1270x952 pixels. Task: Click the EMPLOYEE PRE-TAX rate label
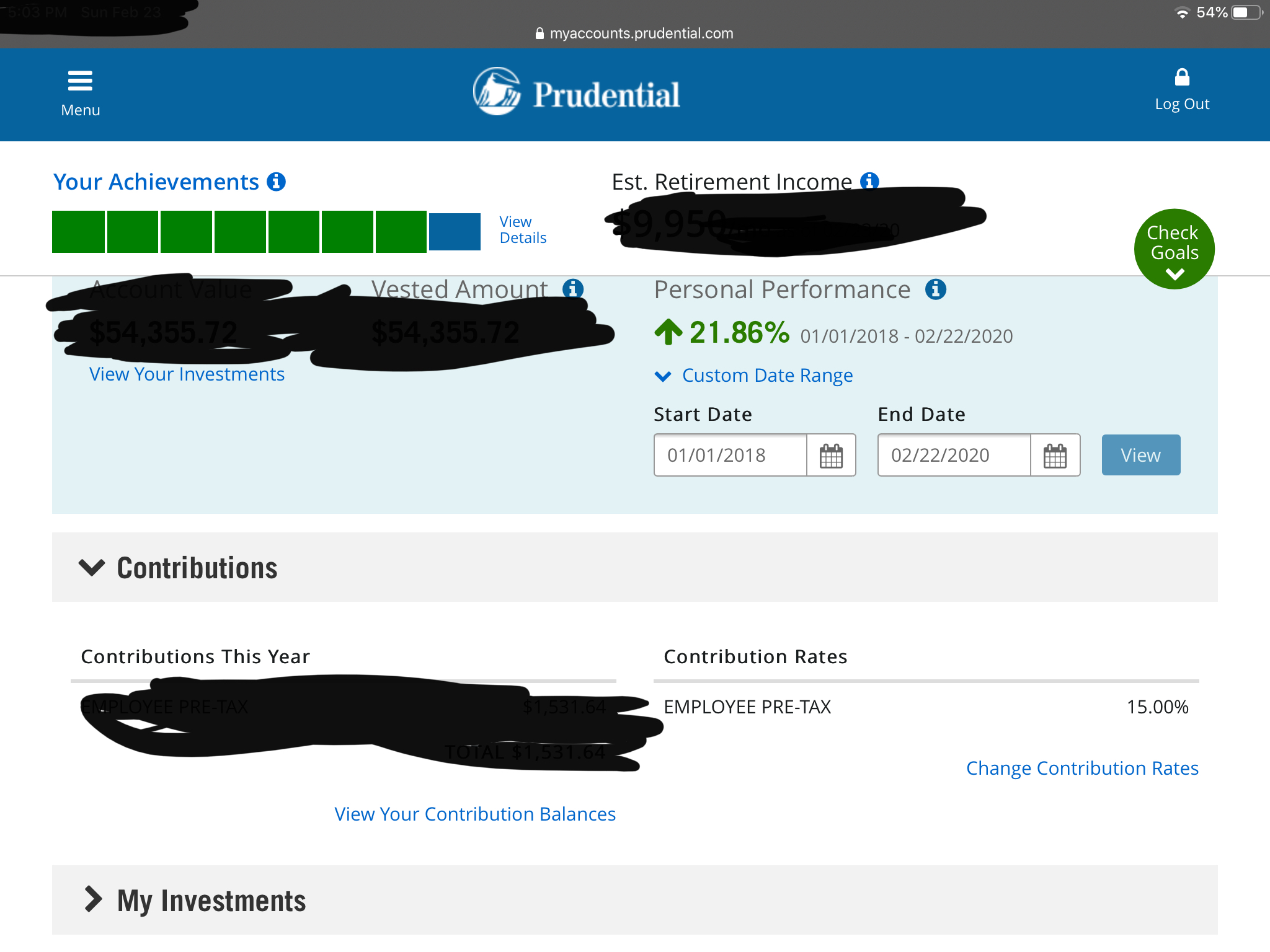747,707
